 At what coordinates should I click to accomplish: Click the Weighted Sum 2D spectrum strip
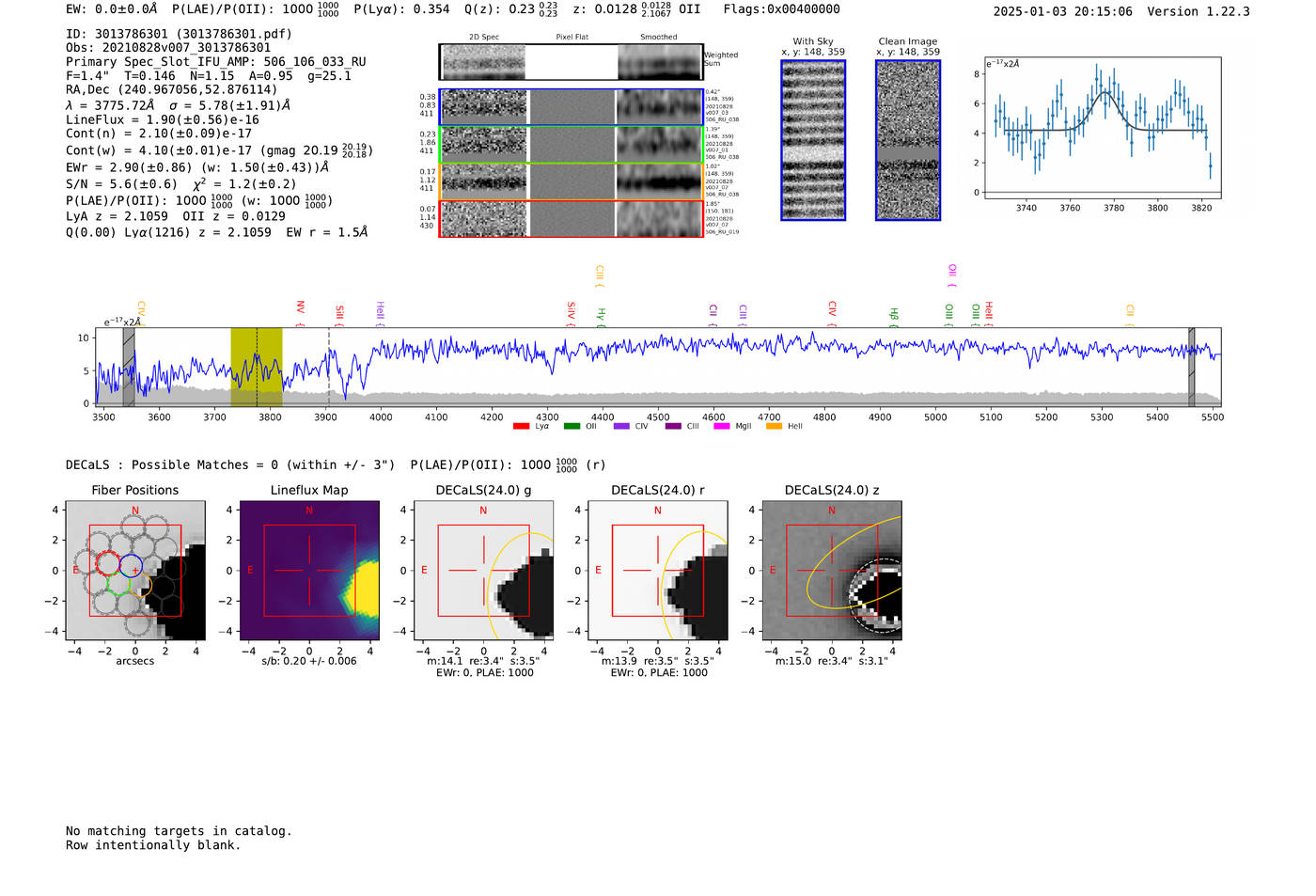571,62
